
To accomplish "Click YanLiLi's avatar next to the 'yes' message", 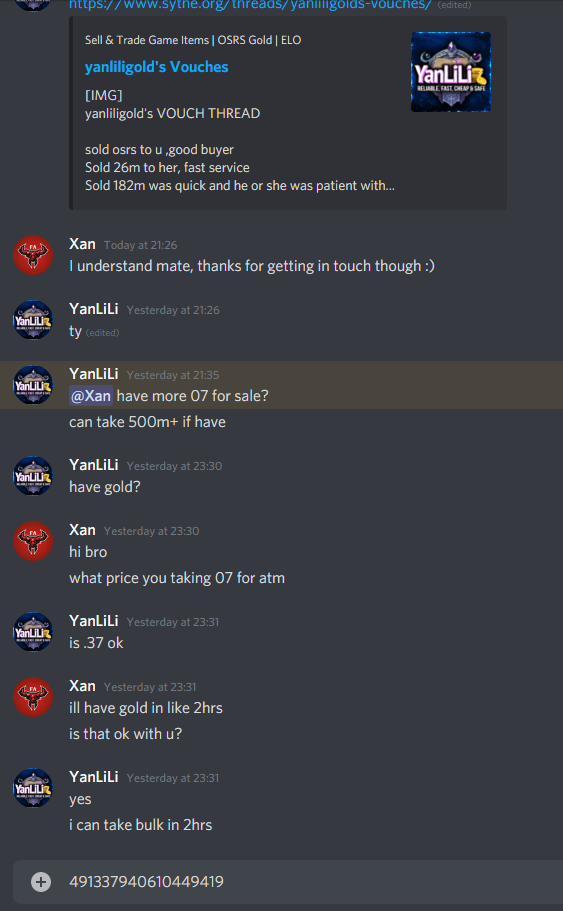I will tap(33, 788).
